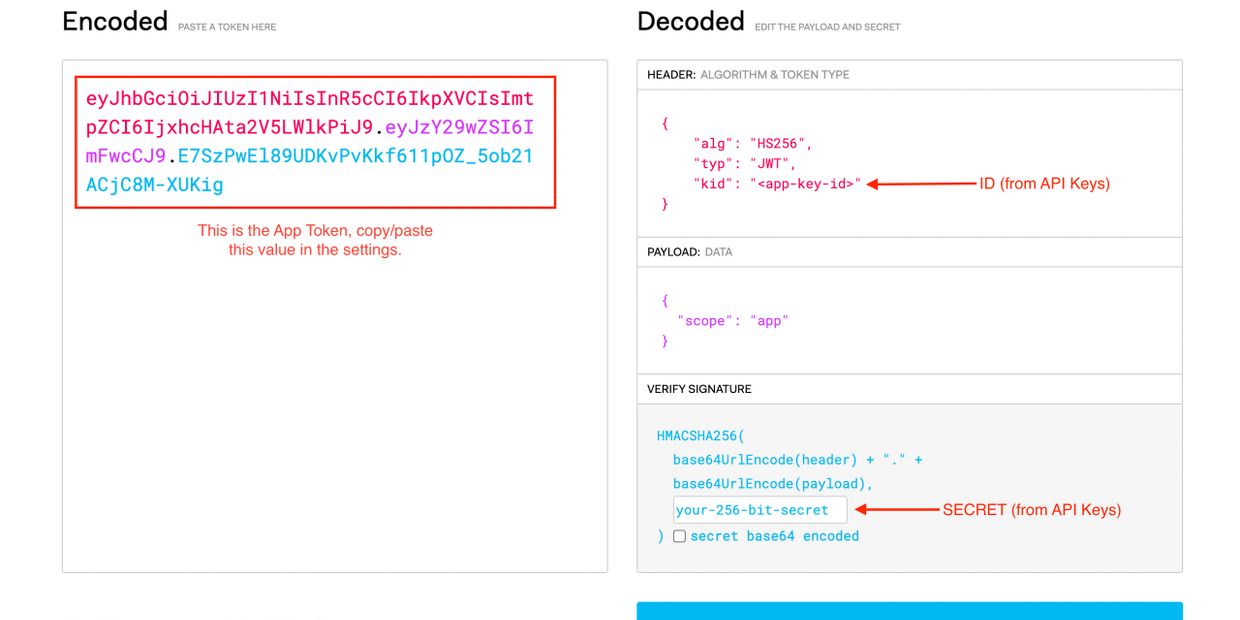Click the "ID (from API Keys)" annotation
The image size is (1240, 620).
click(1044, 184)
